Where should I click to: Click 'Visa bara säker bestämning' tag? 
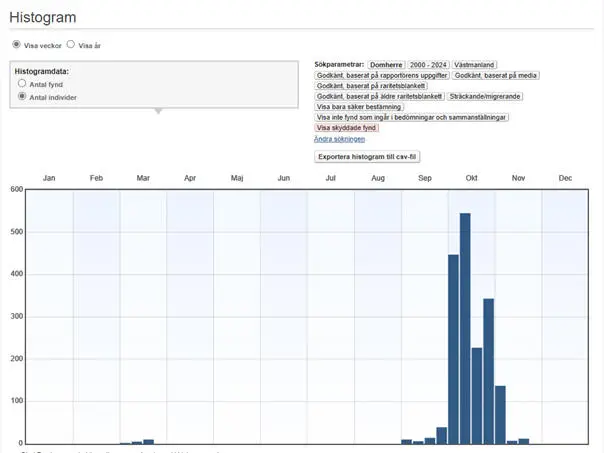pyautogui.click(x=359, y=107)
